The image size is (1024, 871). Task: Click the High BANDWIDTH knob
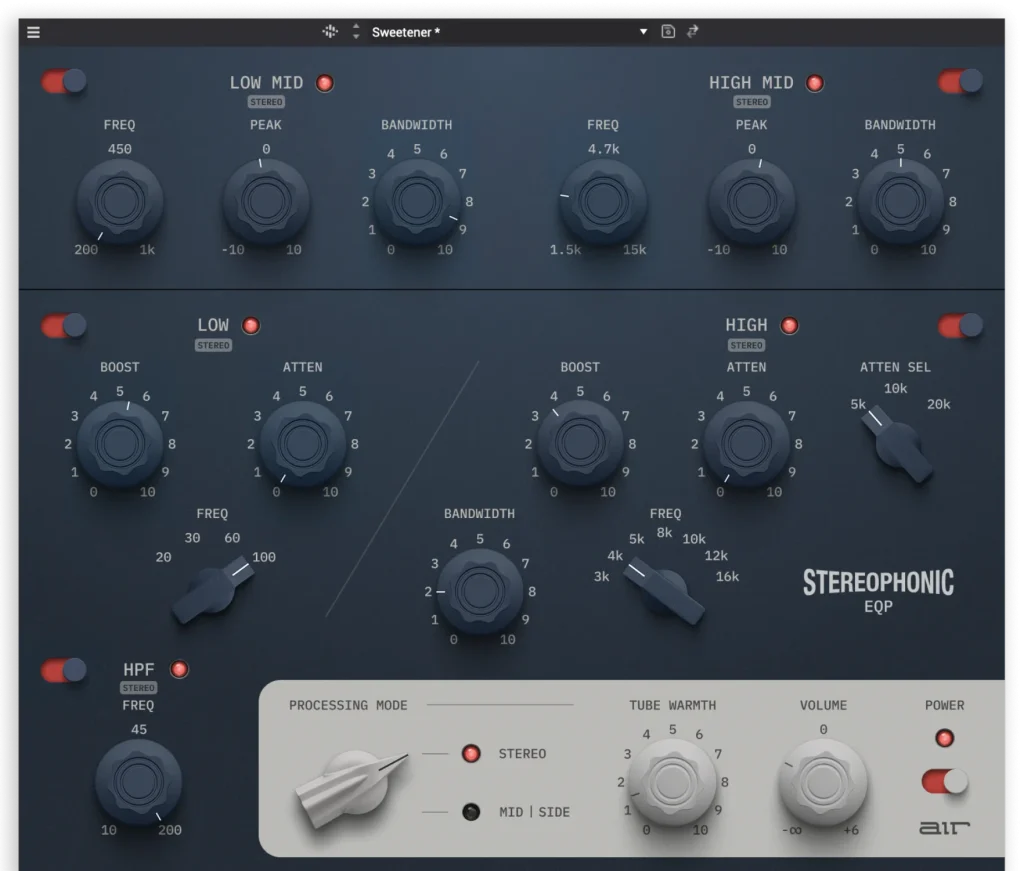click(480, 592)
